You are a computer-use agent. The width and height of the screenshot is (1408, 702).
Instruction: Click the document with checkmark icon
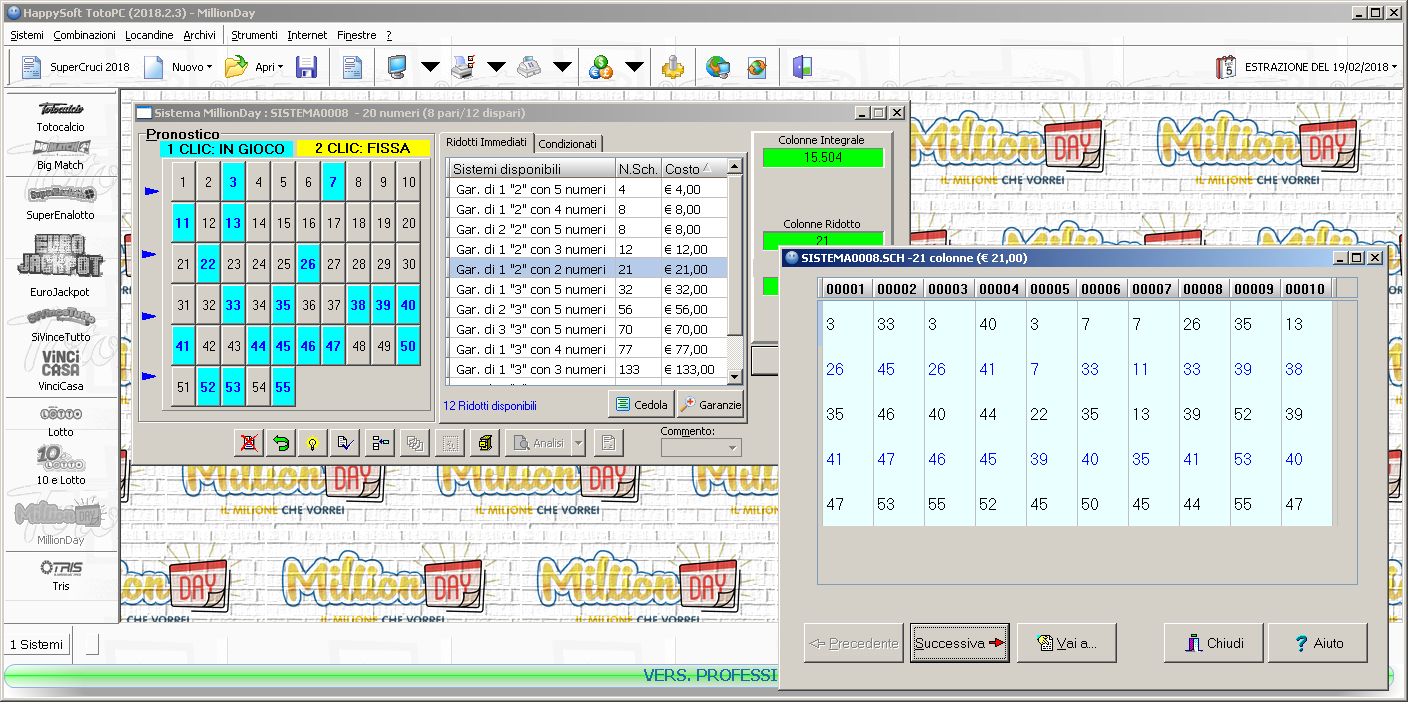point(346,443)
